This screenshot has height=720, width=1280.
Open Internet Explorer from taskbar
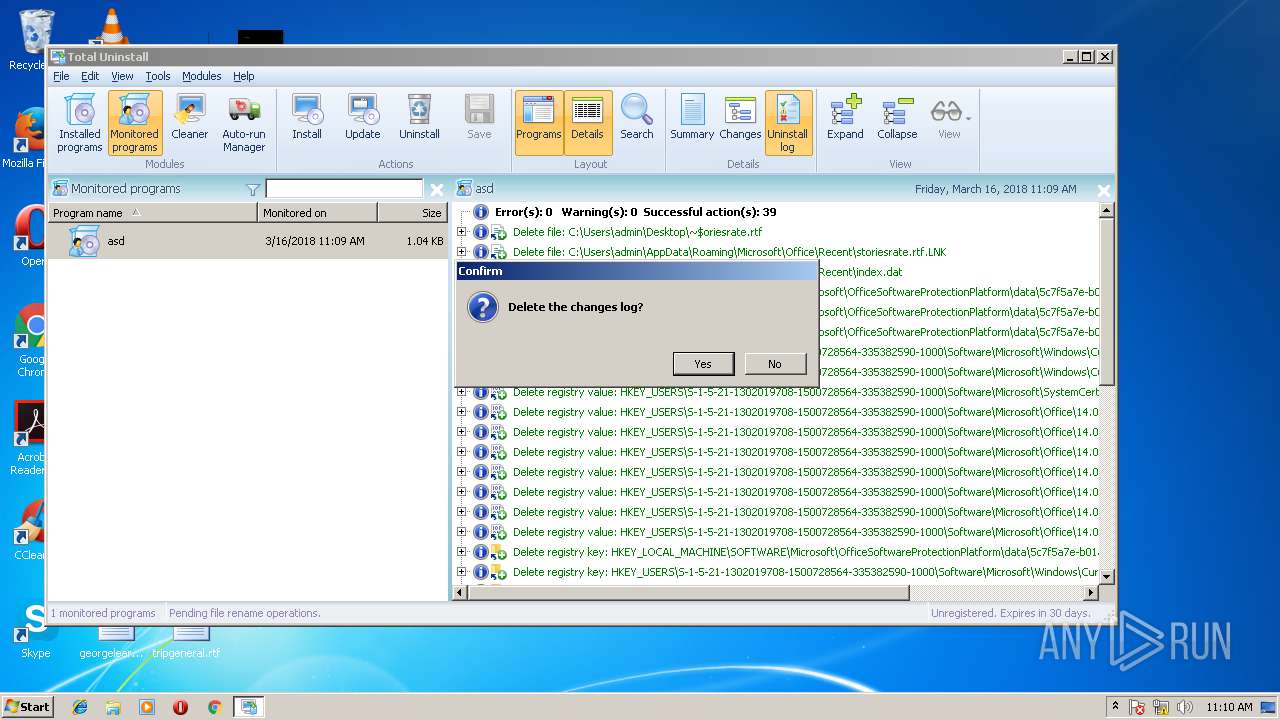click(x=80, y=707)
